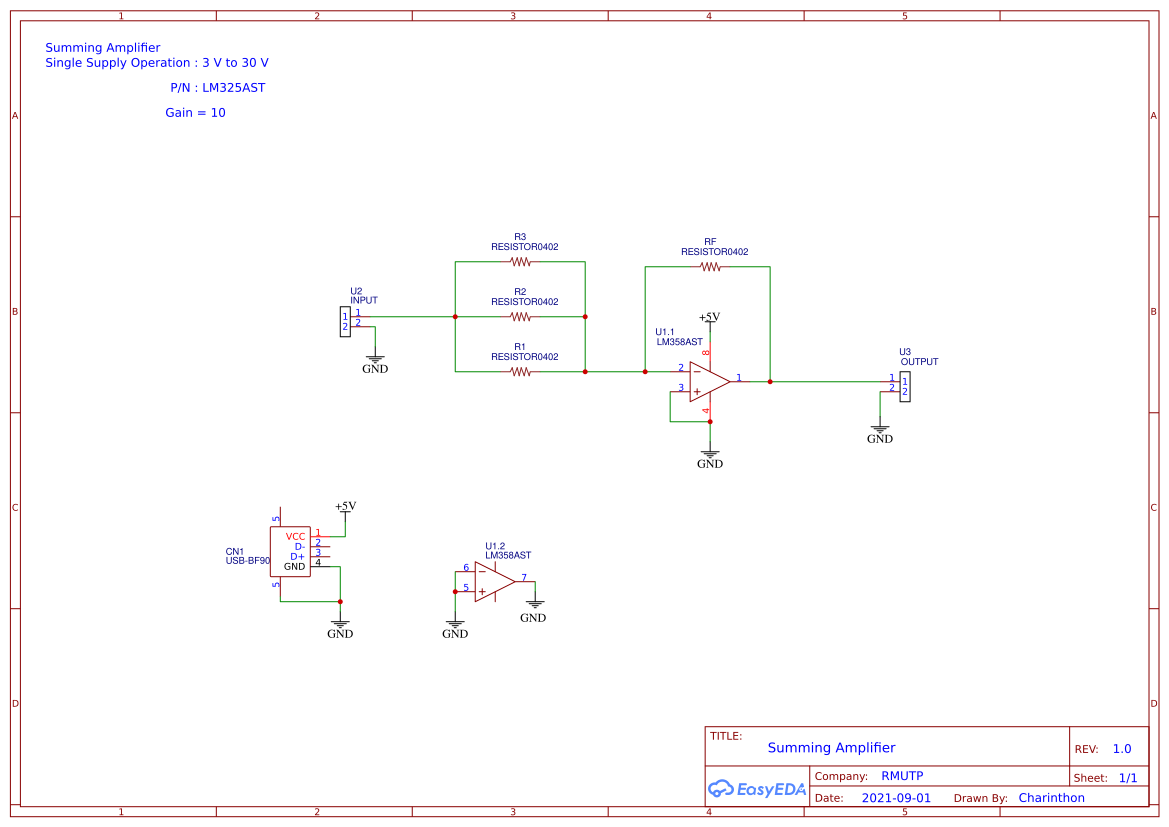Click the Charinthon drawn-by name

[x=1052, y=797]
